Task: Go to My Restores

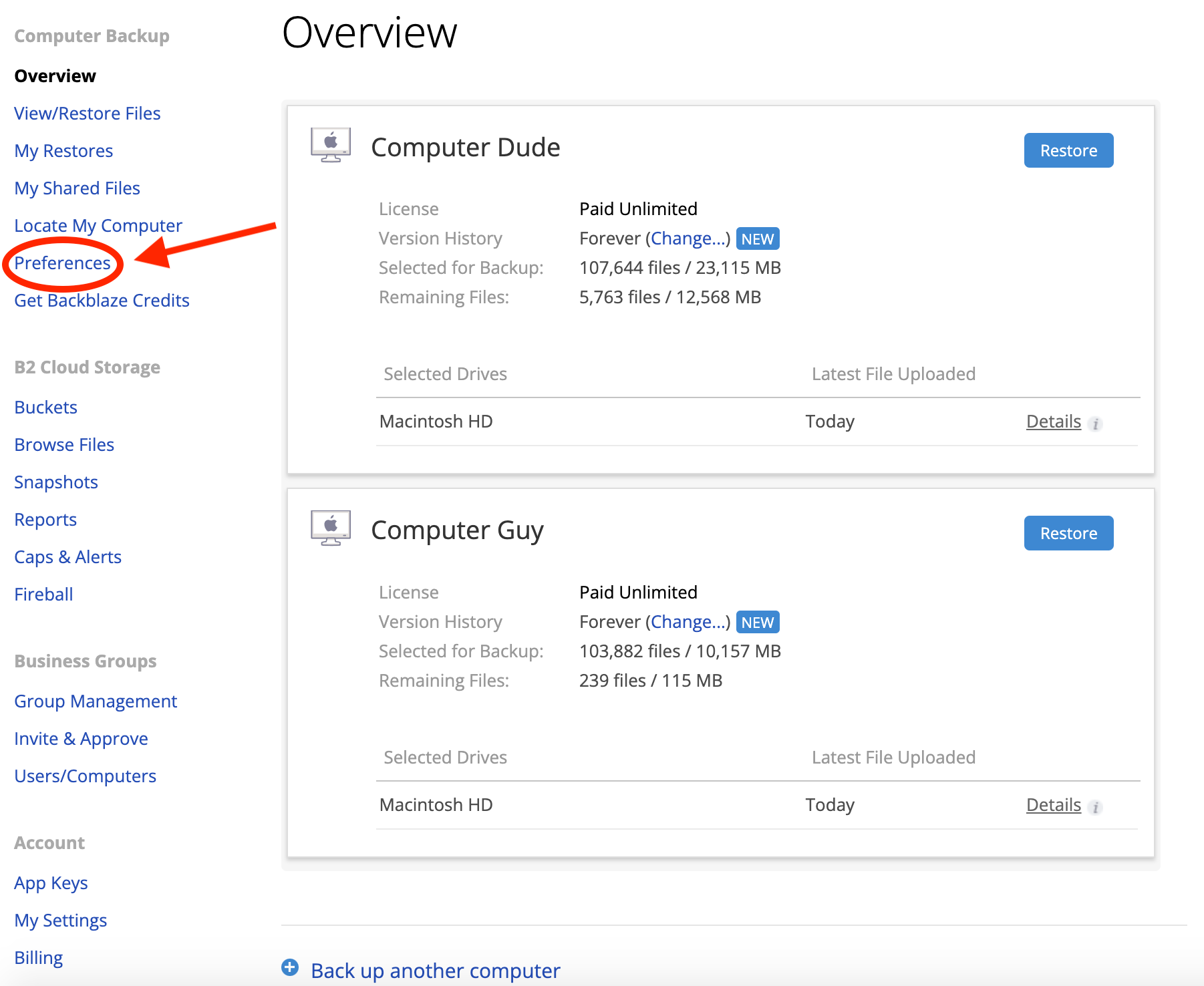Action: tap(64, 151)
